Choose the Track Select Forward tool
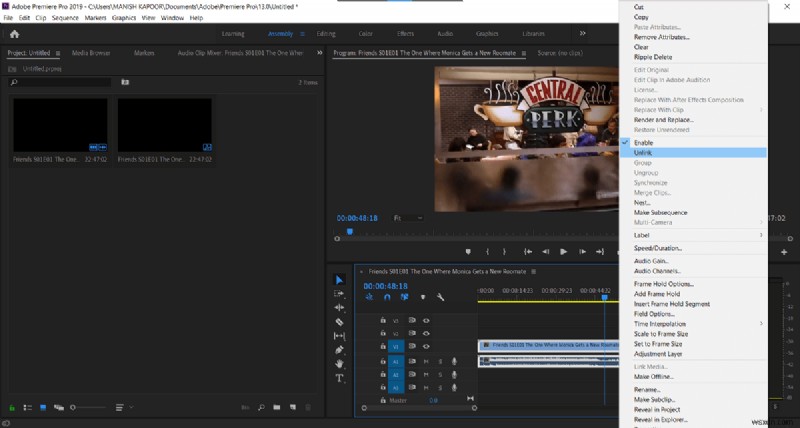Image resolution: width=800 pixels, height=428 pixels. tap(339, 294)
